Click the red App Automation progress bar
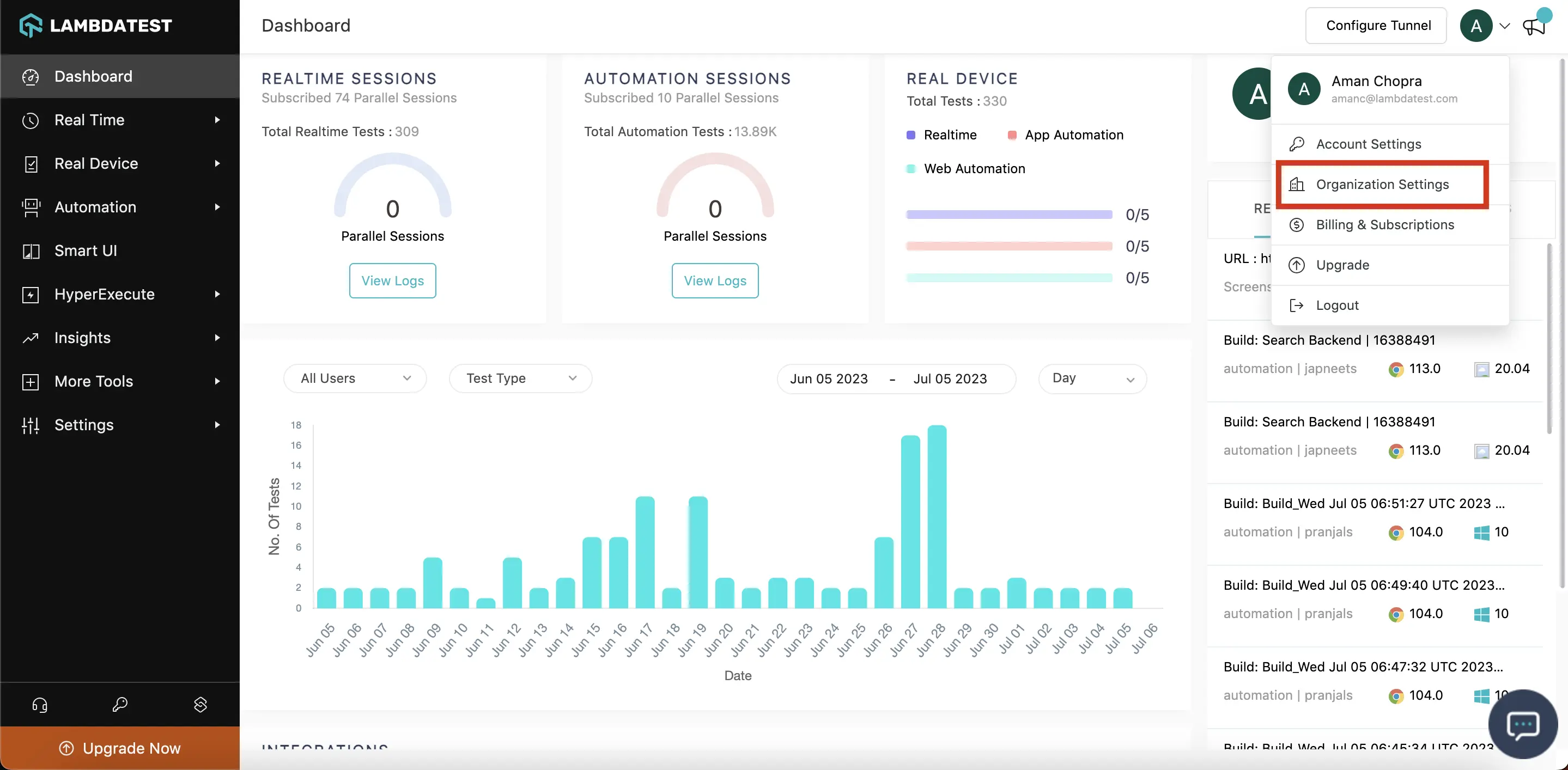 click(1009, 246)
